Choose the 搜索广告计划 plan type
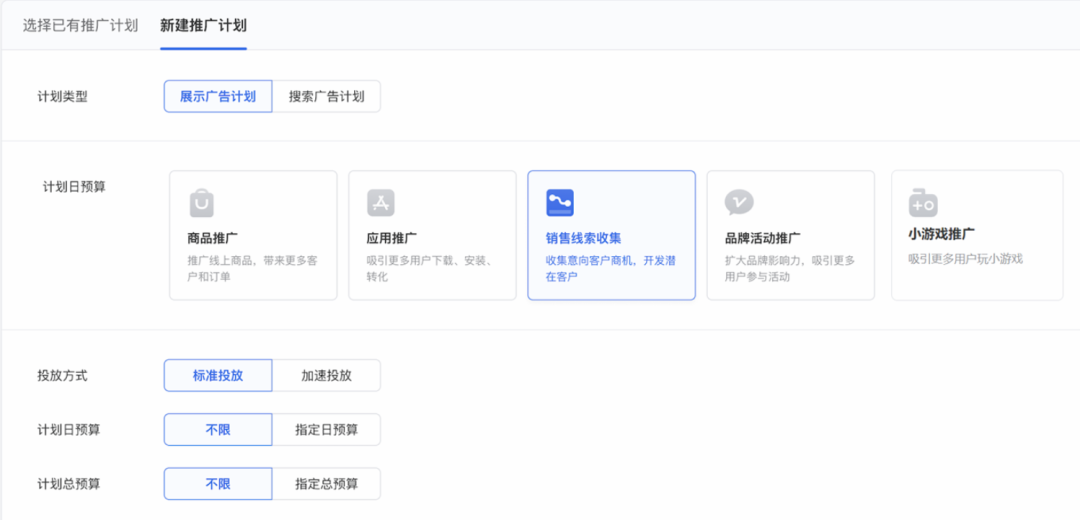The width and height of the screenshot is (1080, 520). pos(326,97)
